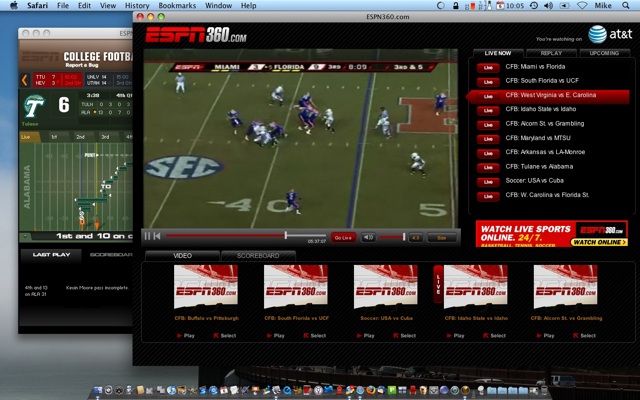Open the SCOREBOARD tab below the video
Viewport: 640px width, 400px height.
tap(258, 255)
